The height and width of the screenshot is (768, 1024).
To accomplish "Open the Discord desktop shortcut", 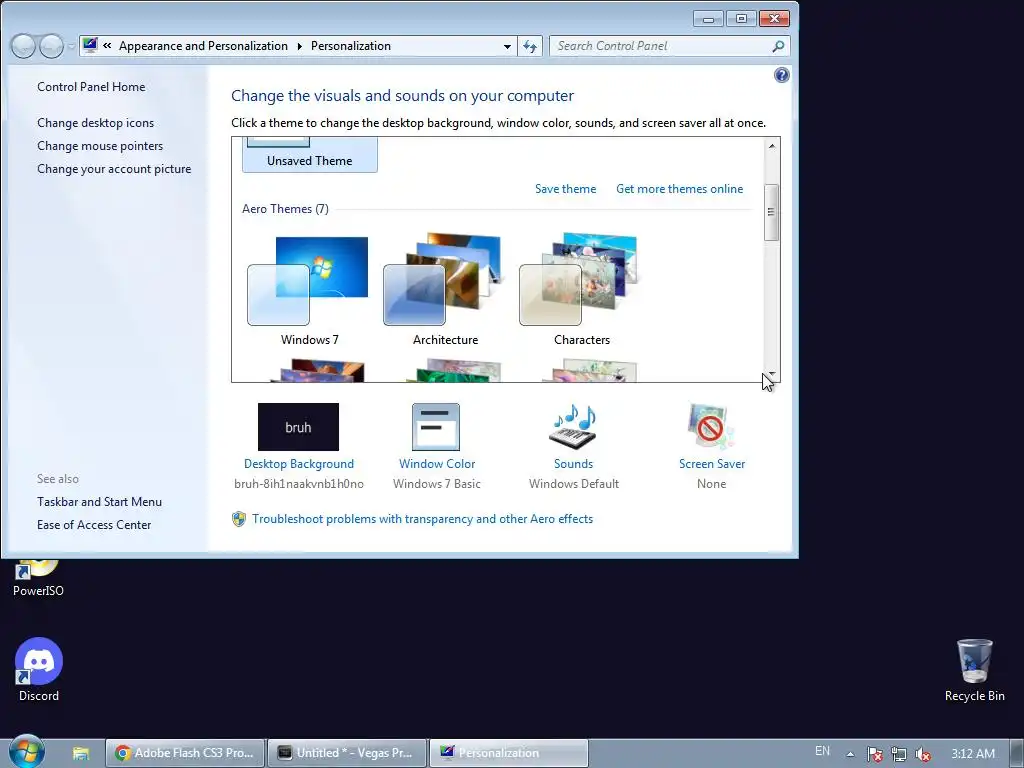I will point(39,669).
